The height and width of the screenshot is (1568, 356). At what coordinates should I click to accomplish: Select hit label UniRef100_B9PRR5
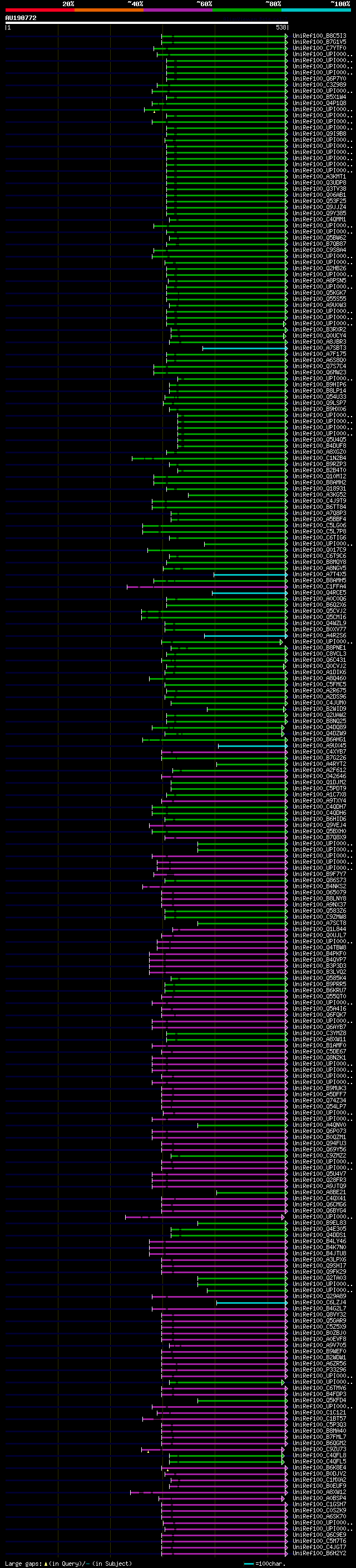319,985
